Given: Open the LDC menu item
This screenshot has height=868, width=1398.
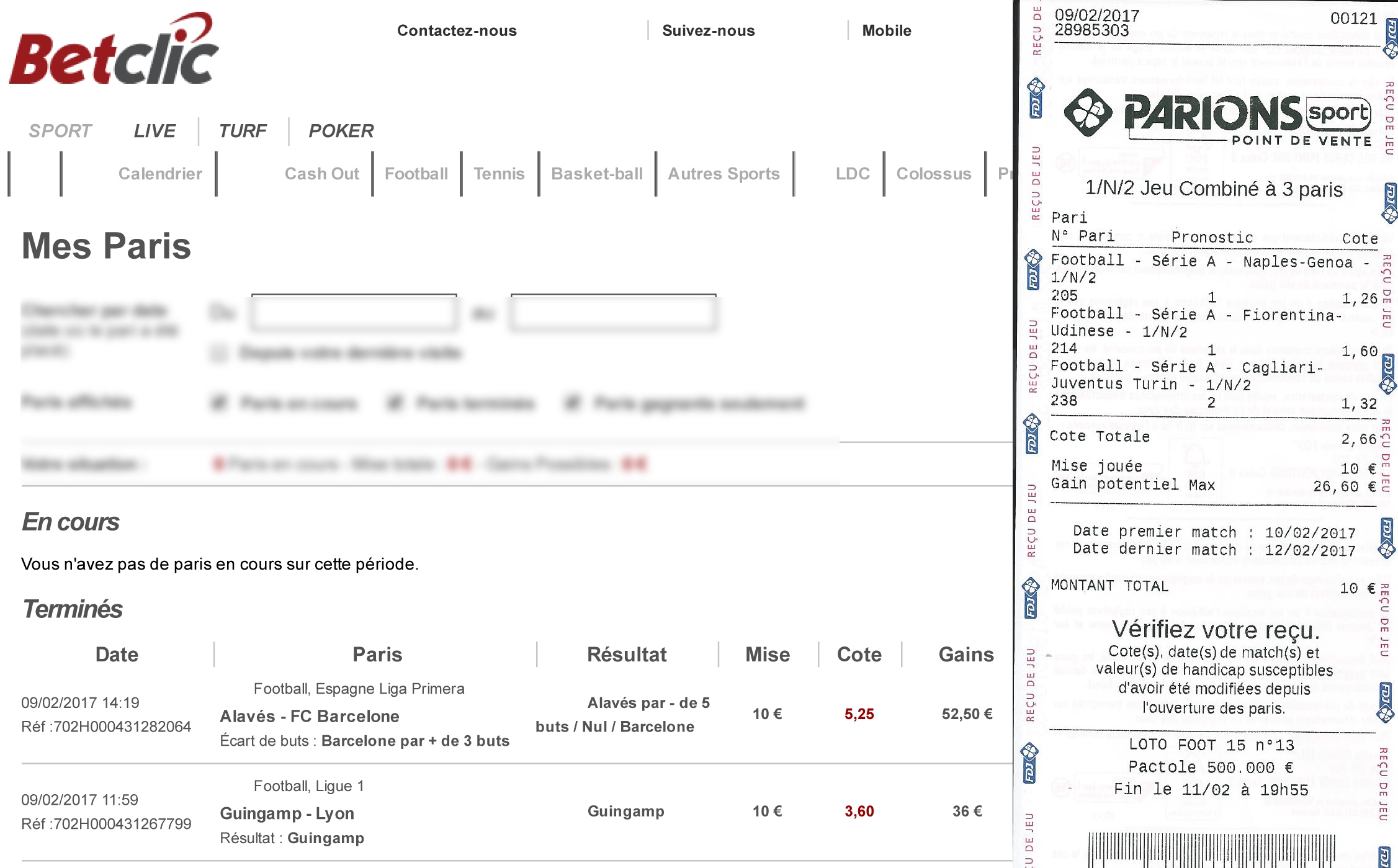Looking at the screenshot, I should click(853, 174).
